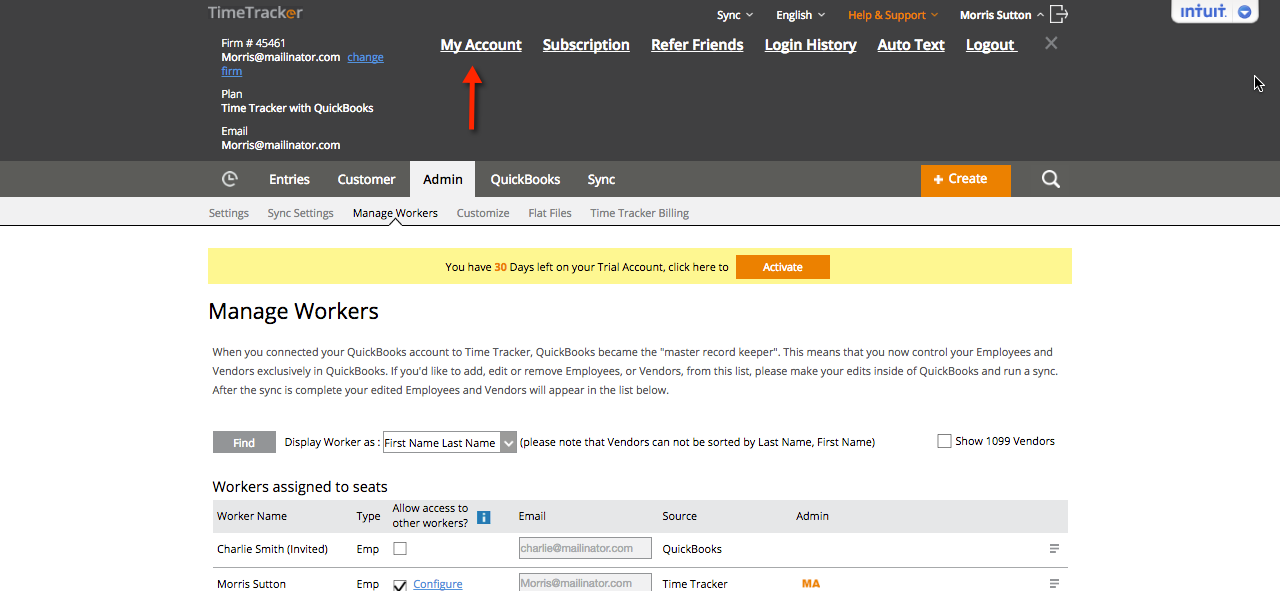Open Flat Files sub-tab
The height and width of the screenshot is (591, 1280).
550,213
